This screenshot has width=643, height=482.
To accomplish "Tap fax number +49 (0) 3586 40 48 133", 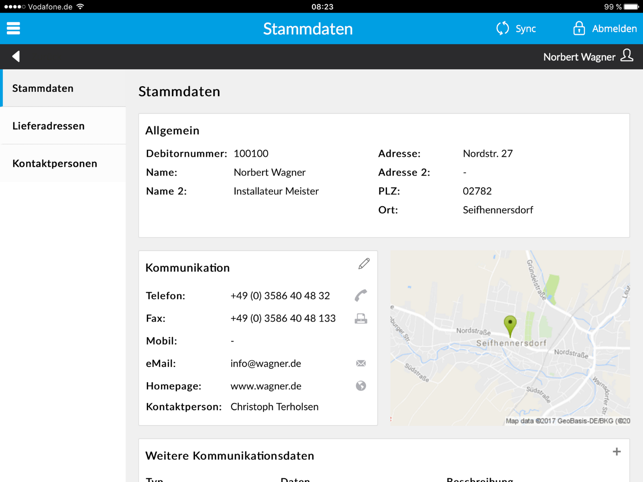I will (x=283, y=318).
